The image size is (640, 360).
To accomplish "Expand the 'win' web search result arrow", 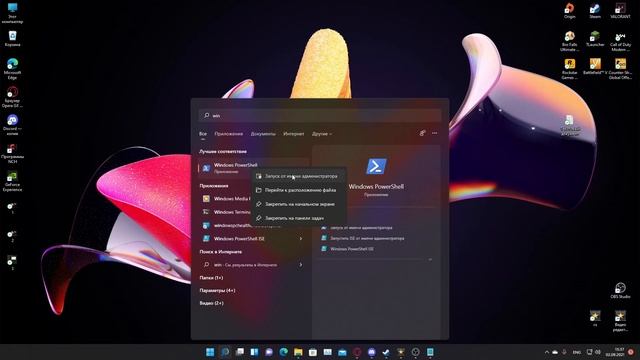I will [301, 265].
